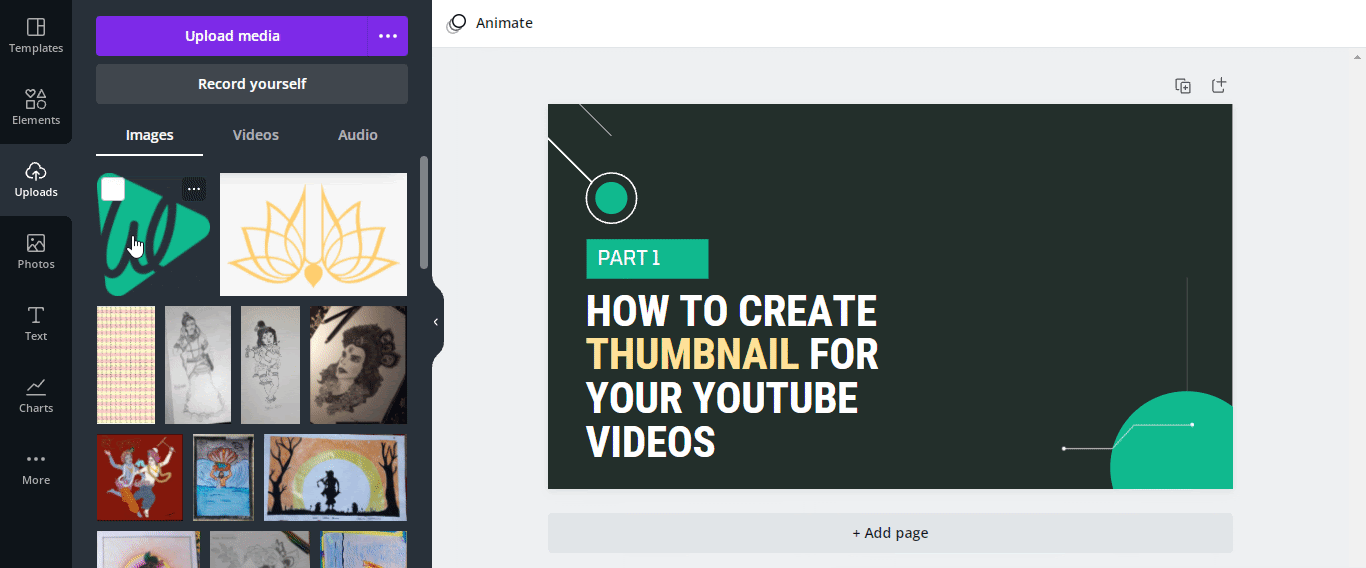1366x568 pixels.
Task: Switch to the Images tab
Action: click(x=150, y=135)
